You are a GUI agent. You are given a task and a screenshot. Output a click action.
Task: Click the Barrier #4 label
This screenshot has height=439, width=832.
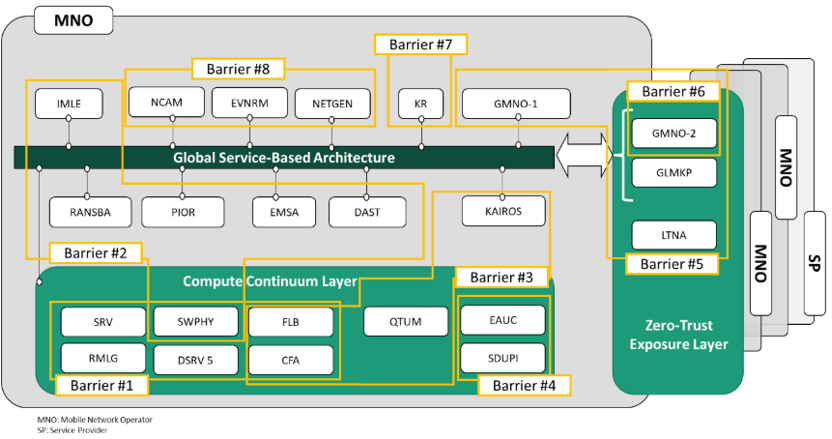[524, 385]
